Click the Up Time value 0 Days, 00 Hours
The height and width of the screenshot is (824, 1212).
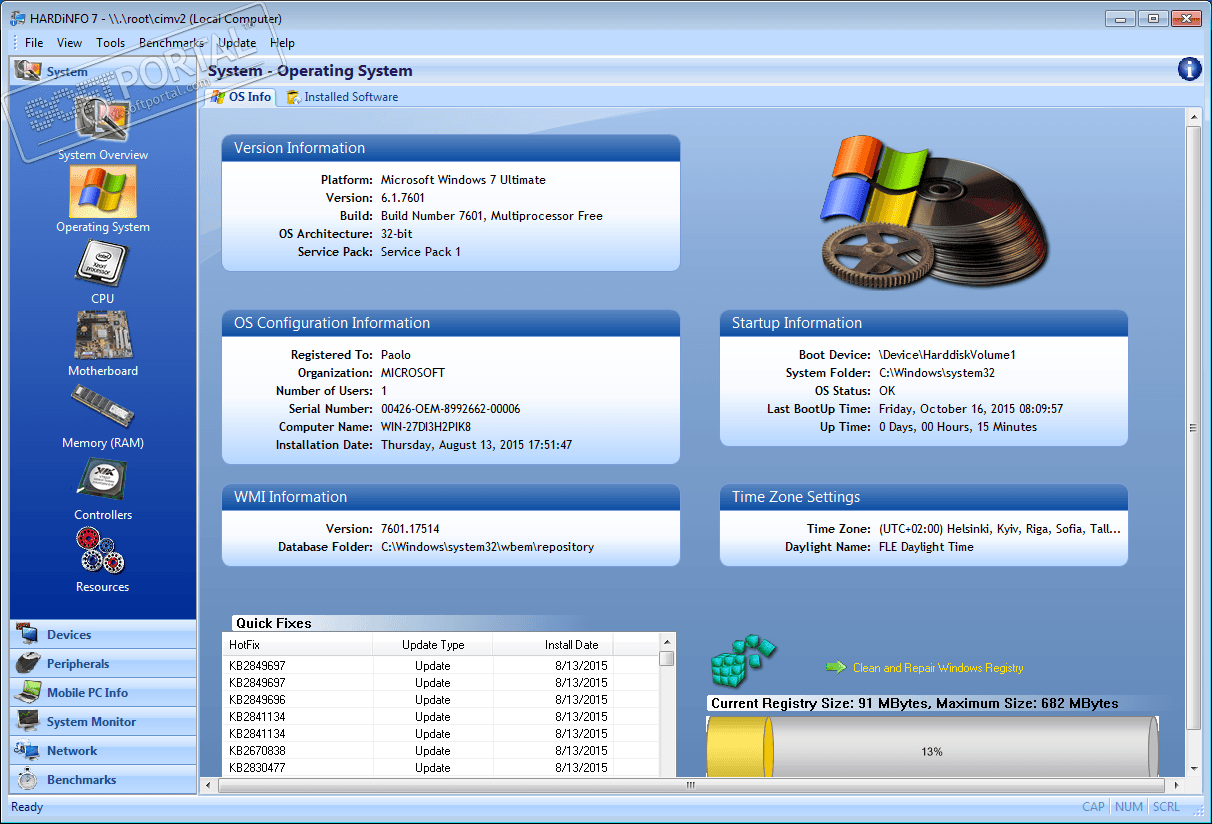click(x=958, y=427)
